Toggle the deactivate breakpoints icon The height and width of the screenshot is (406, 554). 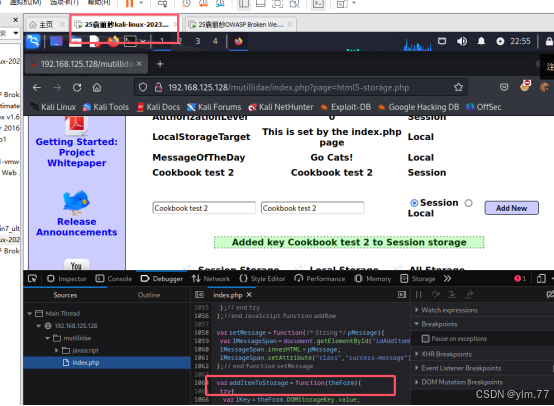coord(550,295)
